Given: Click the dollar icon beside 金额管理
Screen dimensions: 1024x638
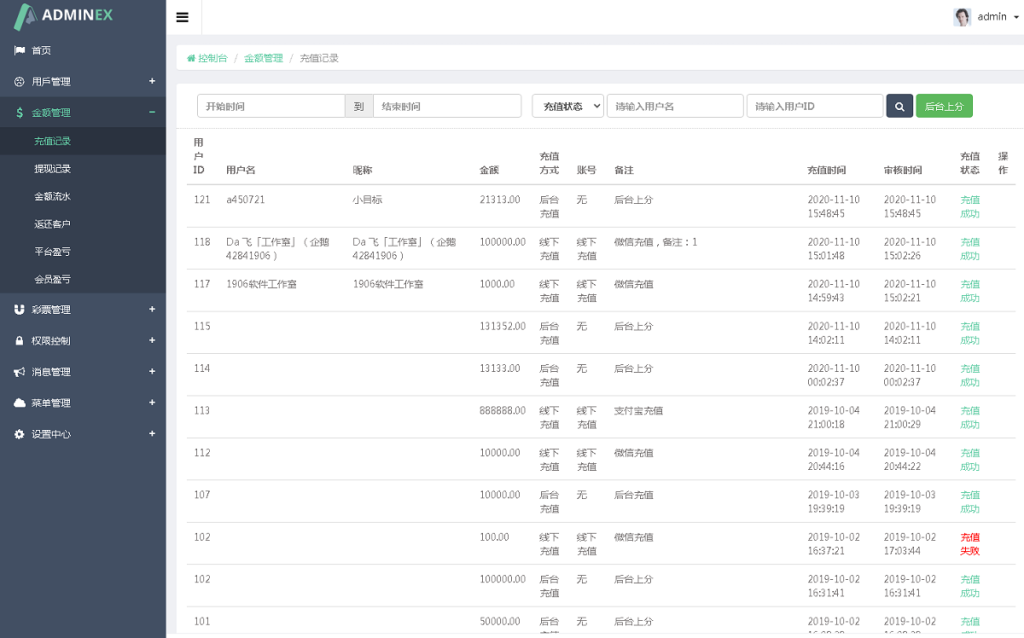Looking at the screenshot, I should click(17, 112).
